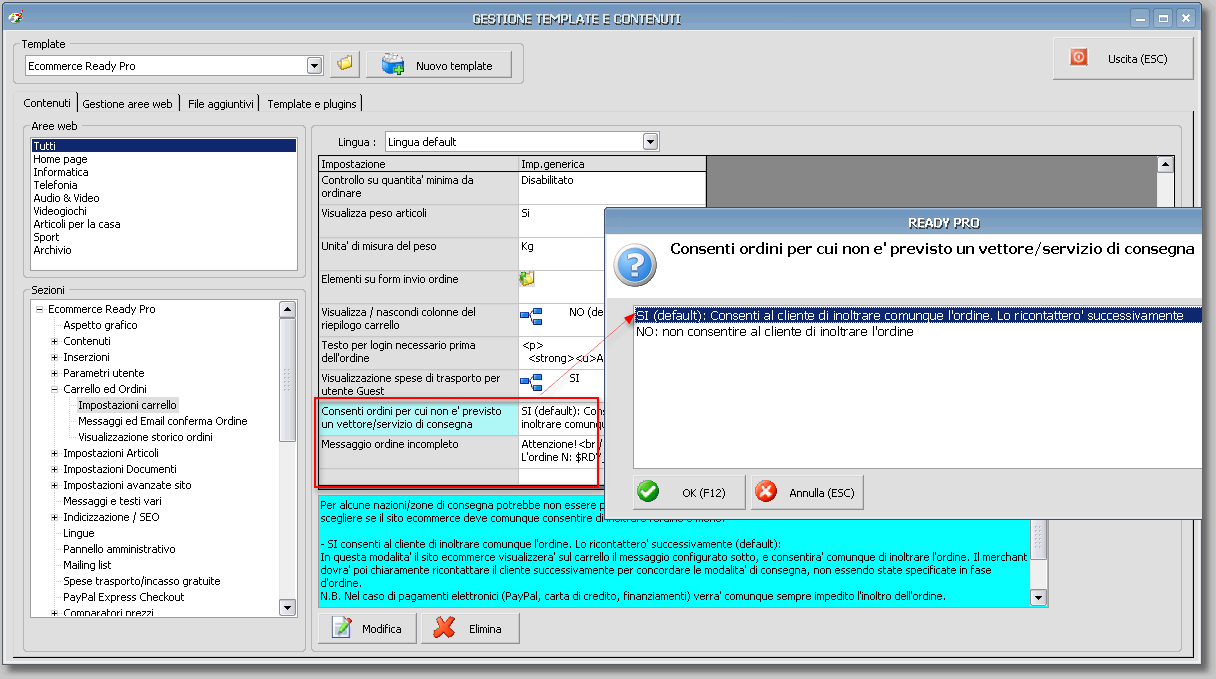Switch to the Gestione aree web tab
This screenshot has height=679, width=1216.
(127, 103)
